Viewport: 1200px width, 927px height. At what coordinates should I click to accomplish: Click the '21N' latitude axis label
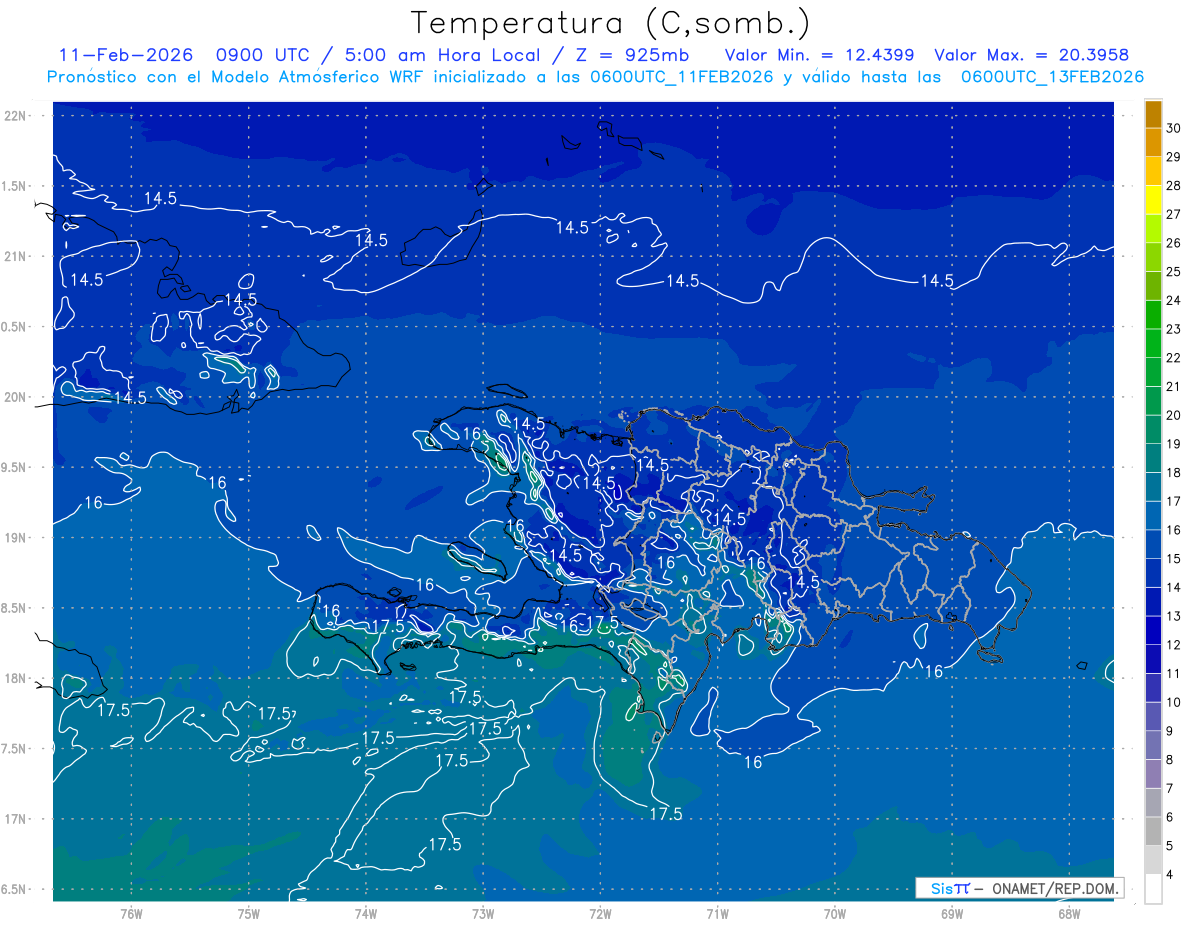pos(17,256)
